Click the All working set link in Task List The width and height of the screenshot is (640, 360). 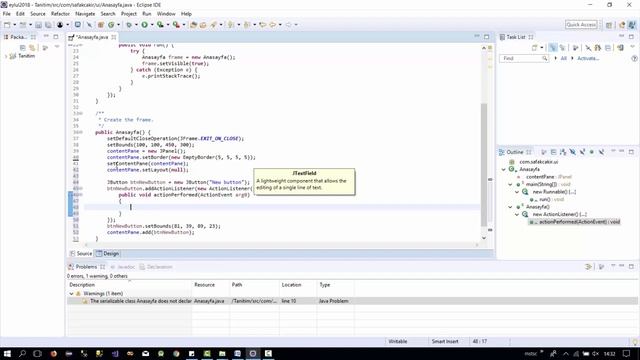click(564, 58)
